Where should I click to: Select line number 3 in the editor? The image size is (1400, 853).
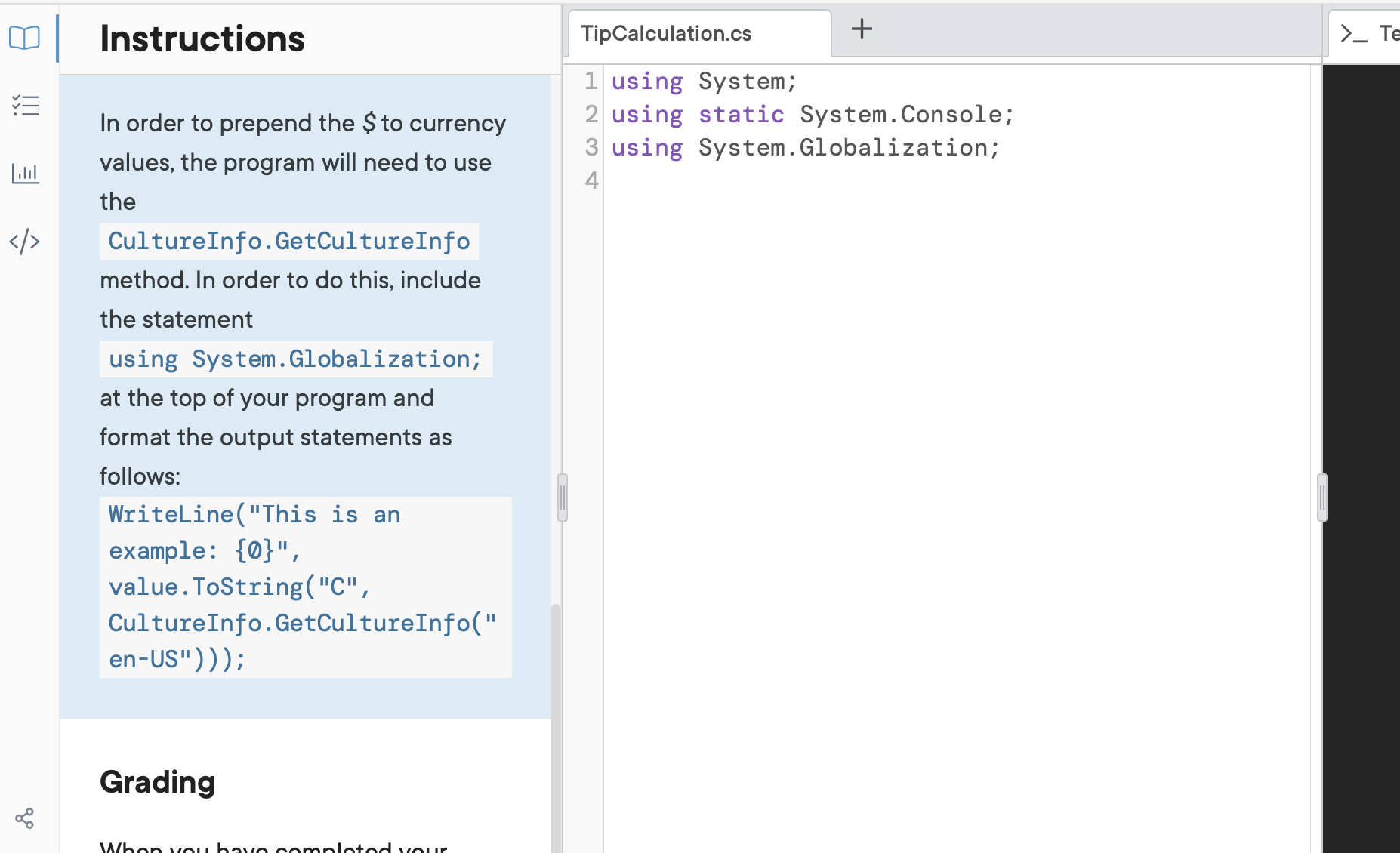click(x=590, y=147)
